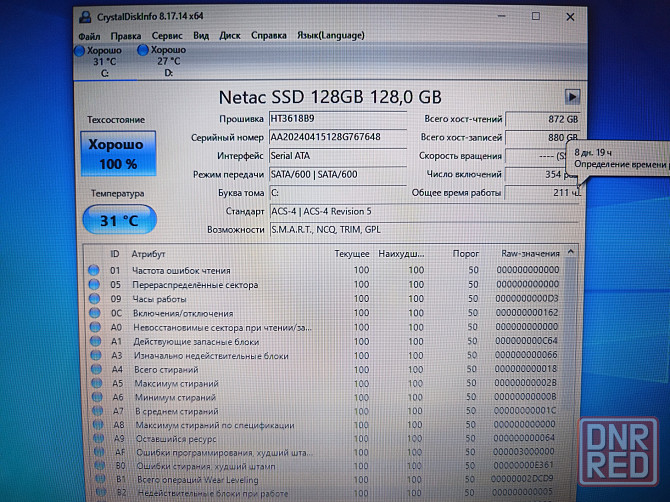The width and height of the screenshot is (670, 502).
Task: Open the Правка menu
Action: point(126,36)
